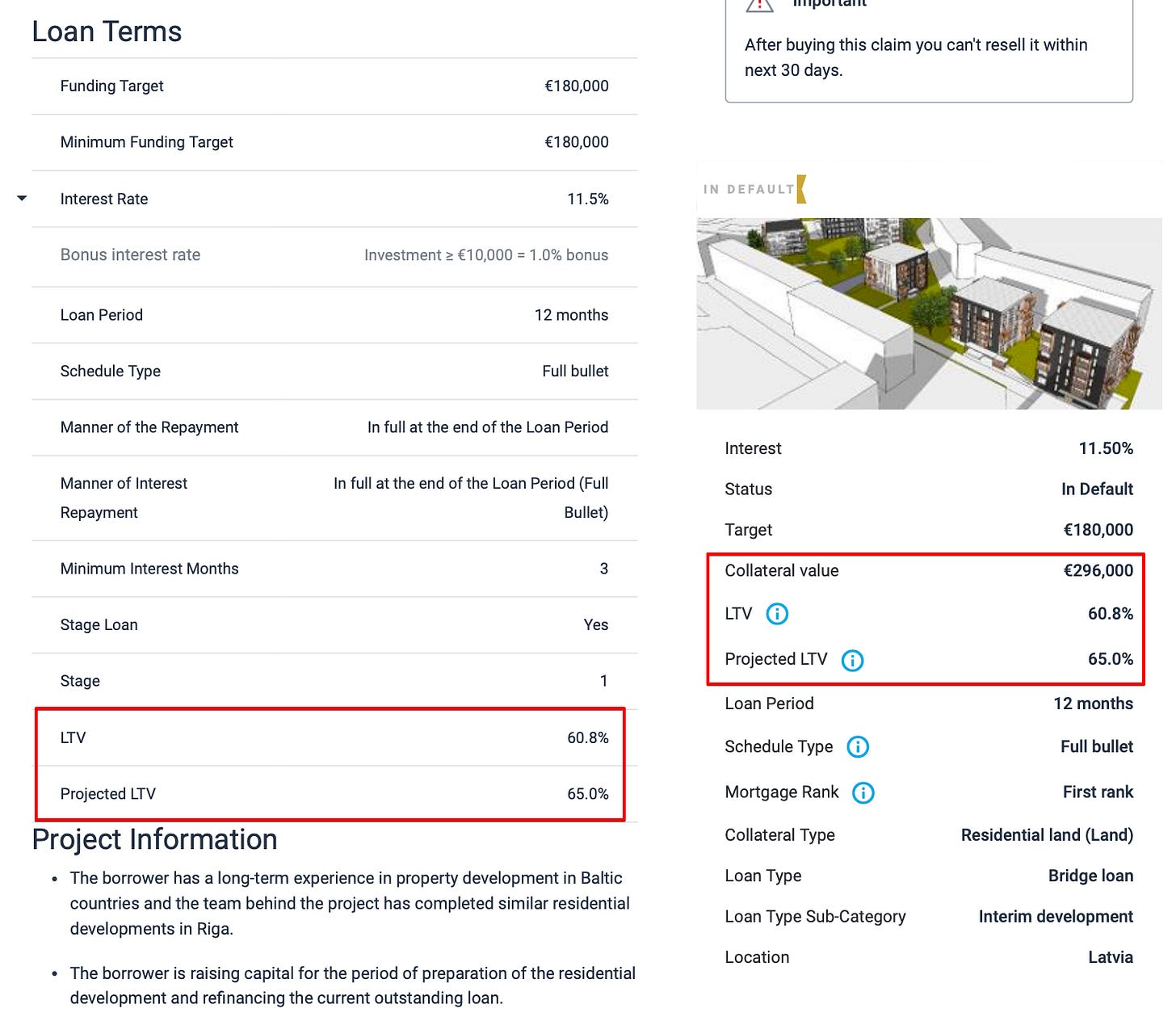Click '12 months' in the Loan Terms table
The width and height of the screenshot is (1176, 1025).
tap(571, 315)
